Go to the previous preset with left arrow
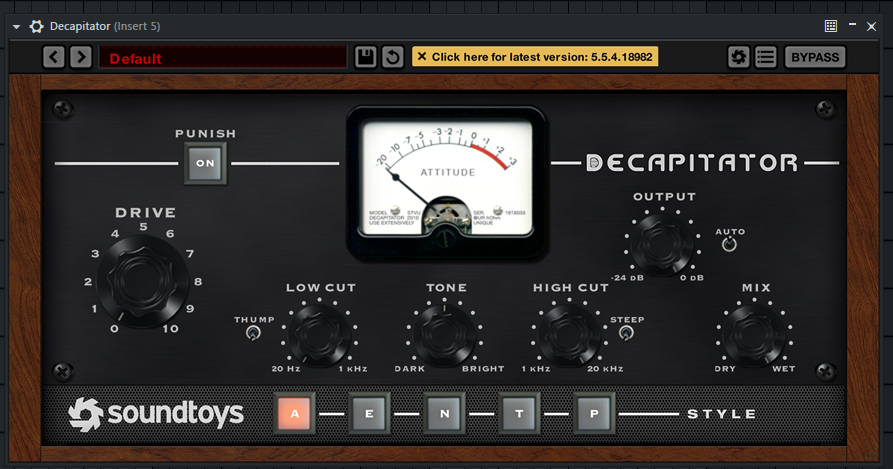This screenshot has height=469, width=893. tap(54, 57)
